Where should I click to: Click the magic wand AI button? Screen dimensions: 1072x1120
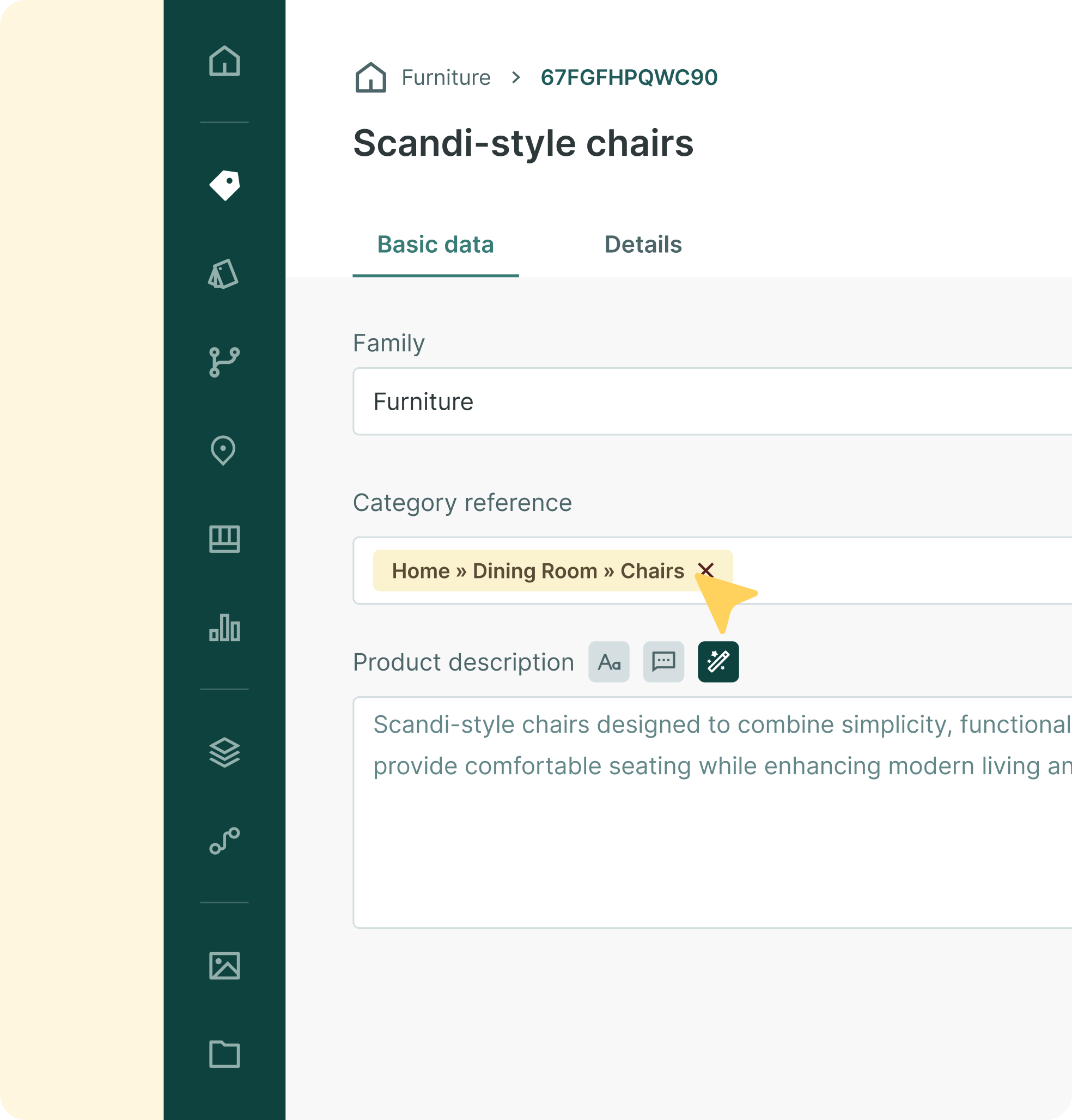pos(718,662)
